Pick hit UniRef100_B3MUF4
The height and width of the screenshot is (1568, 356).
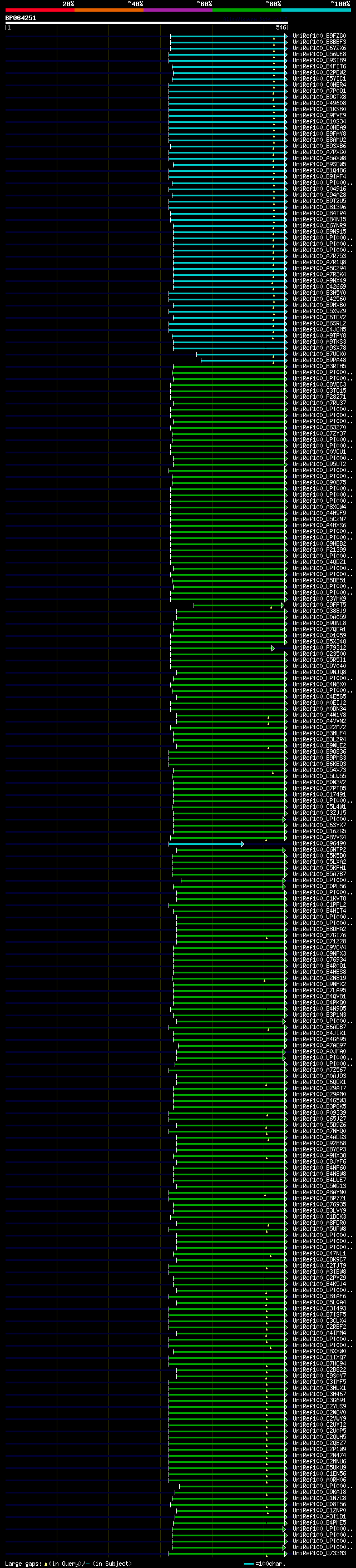point(319,733)
